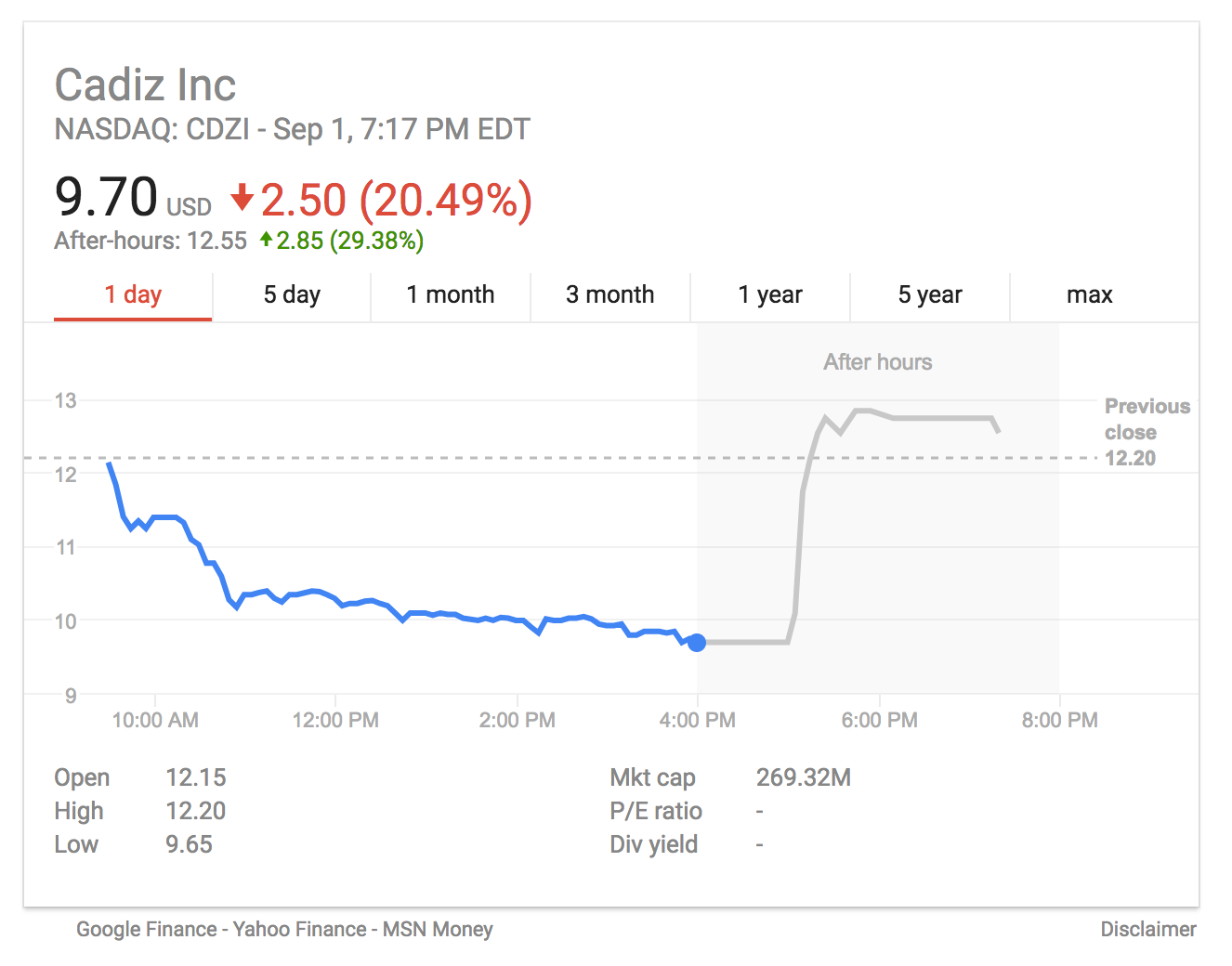Click the Cadiz Inc title
The width and height of the screenshot is (1232, 966).
(146, 85)
